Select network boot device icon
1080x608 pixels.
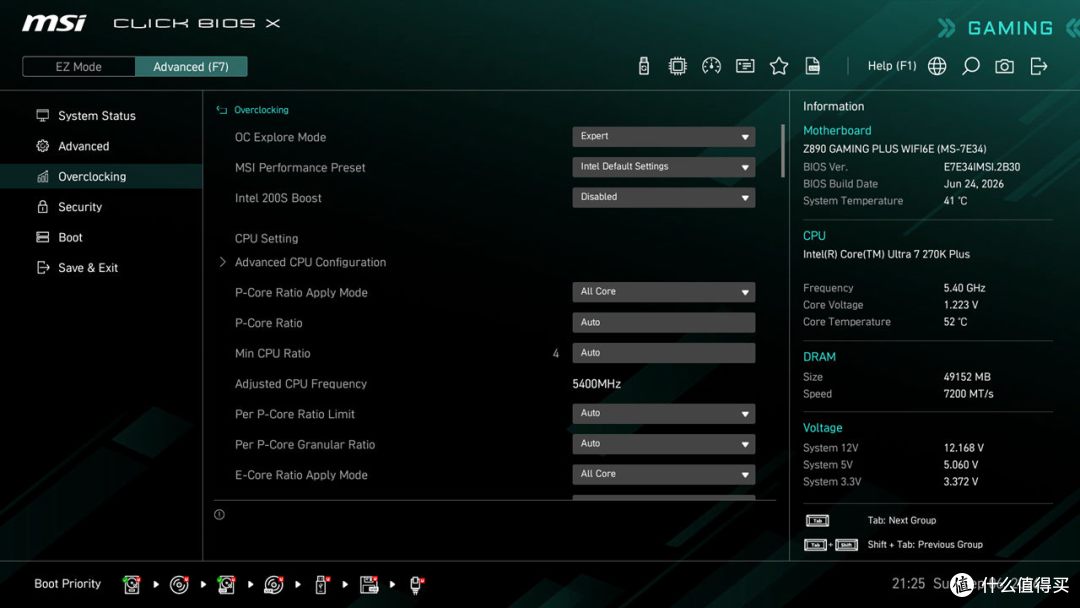pos(416,585)
